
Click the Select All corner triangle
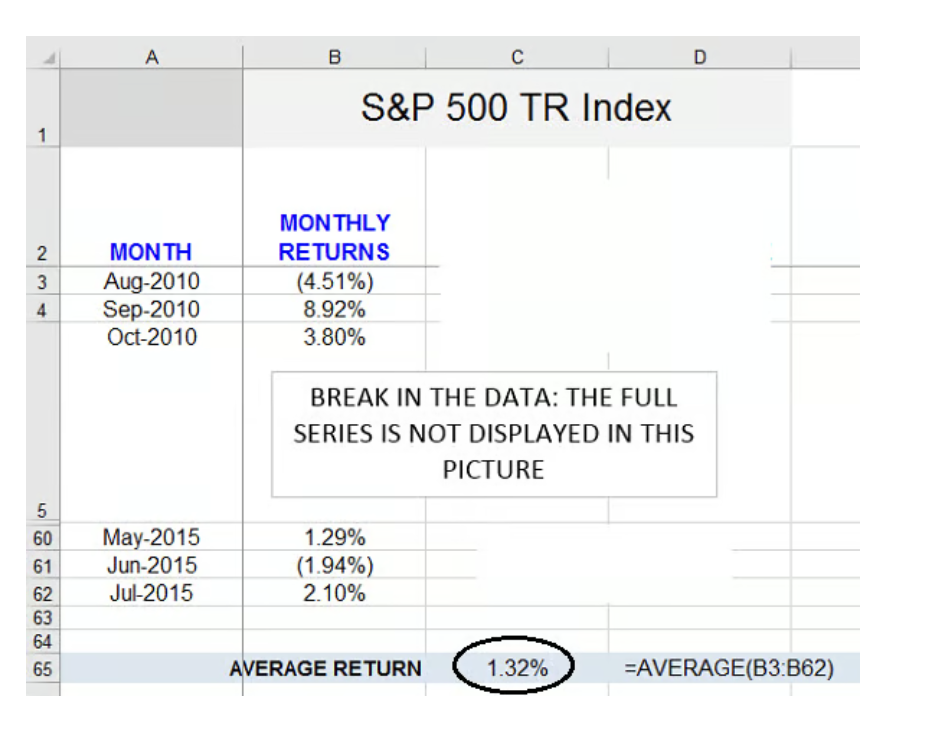pos(44,57)
